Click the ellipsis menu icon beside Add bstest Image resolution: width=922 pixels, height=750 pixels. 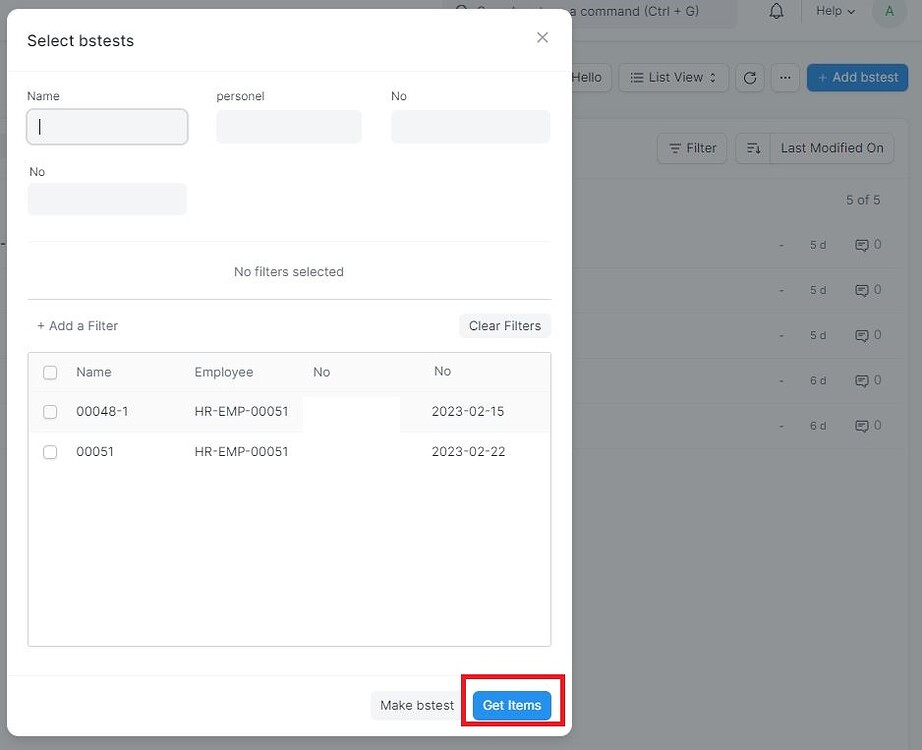click(785, 77)
